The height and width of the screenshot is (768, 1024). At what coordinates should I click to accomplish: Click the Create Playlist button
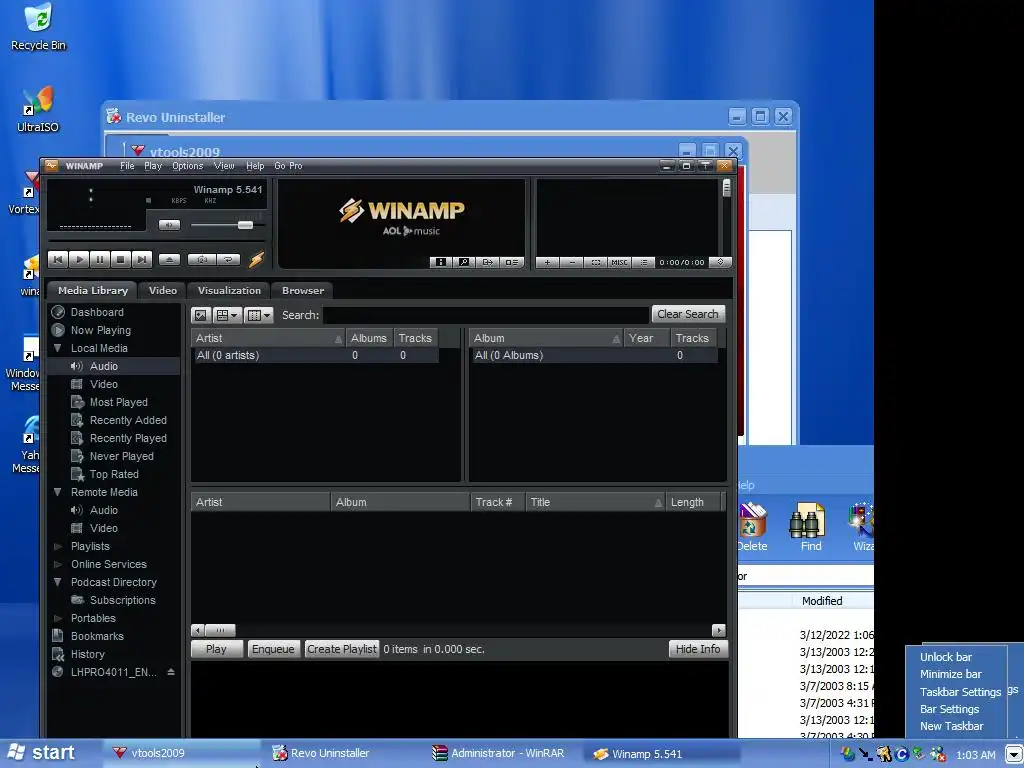pos(342,649)
